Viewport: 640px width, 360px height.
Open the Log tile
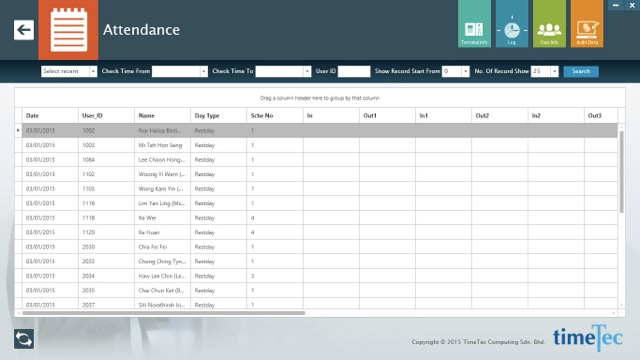click(x=512, y=24)
